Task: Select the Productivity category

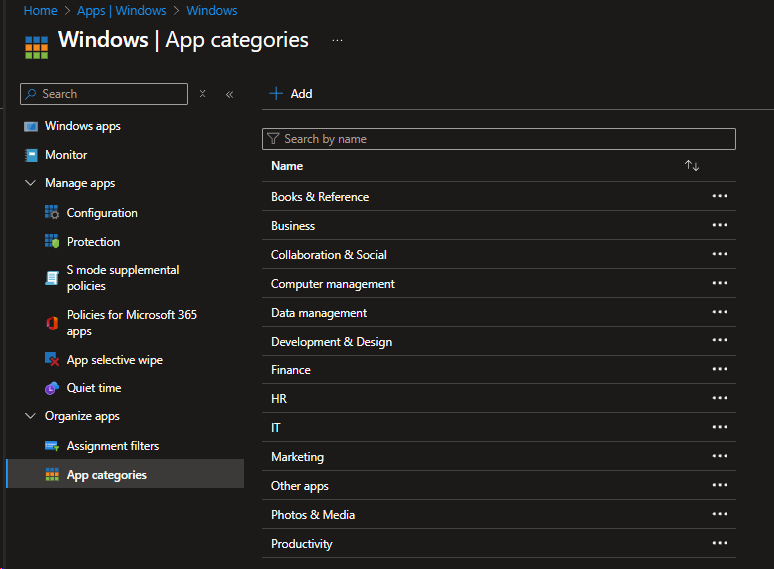Action: [x=302, y=544]
